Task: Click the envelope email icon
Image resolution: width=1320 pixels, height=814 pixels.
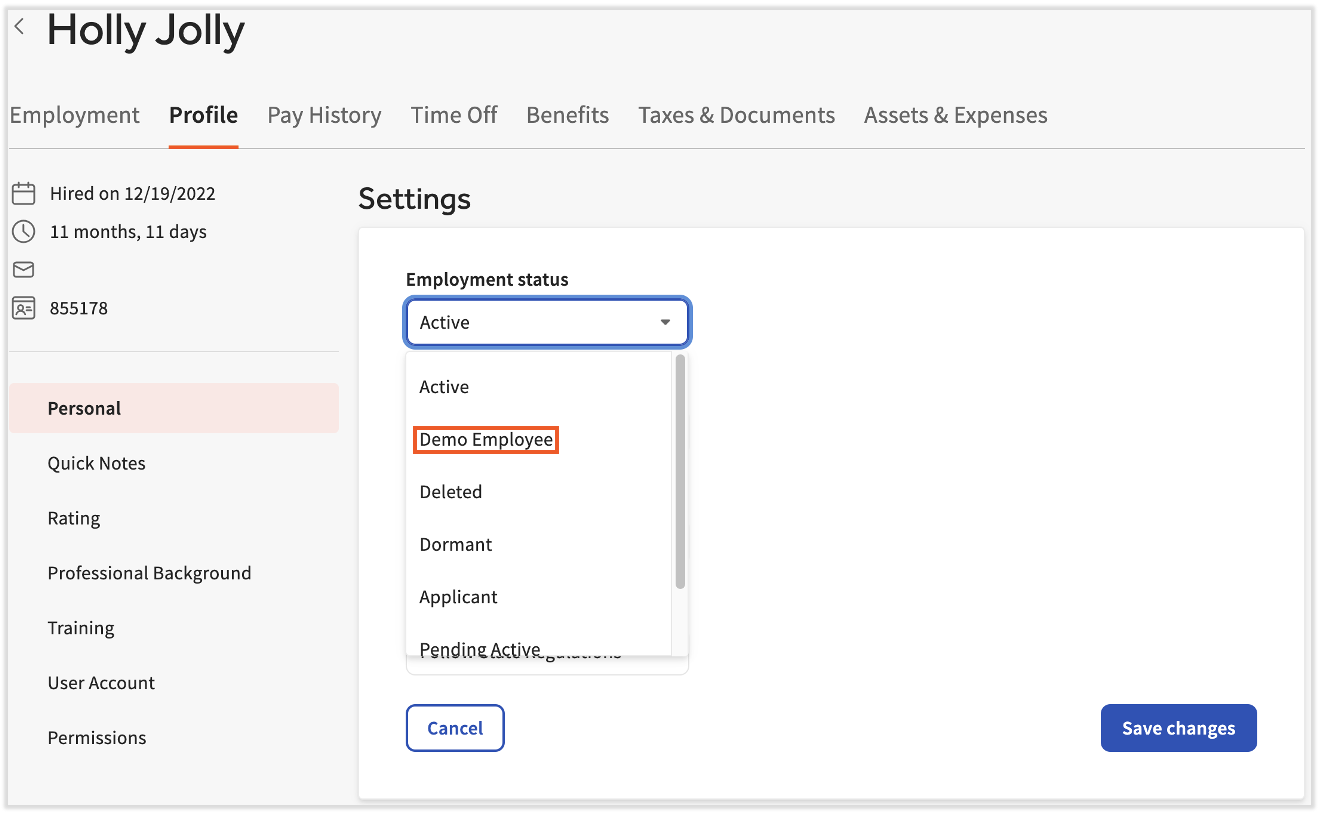Action: pyautogui.click(x=23, y=270)
